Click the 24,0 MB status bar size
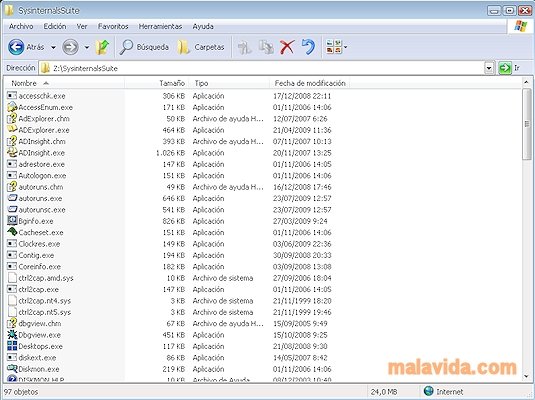The image size is (535, 400). [x=384, y=392]
